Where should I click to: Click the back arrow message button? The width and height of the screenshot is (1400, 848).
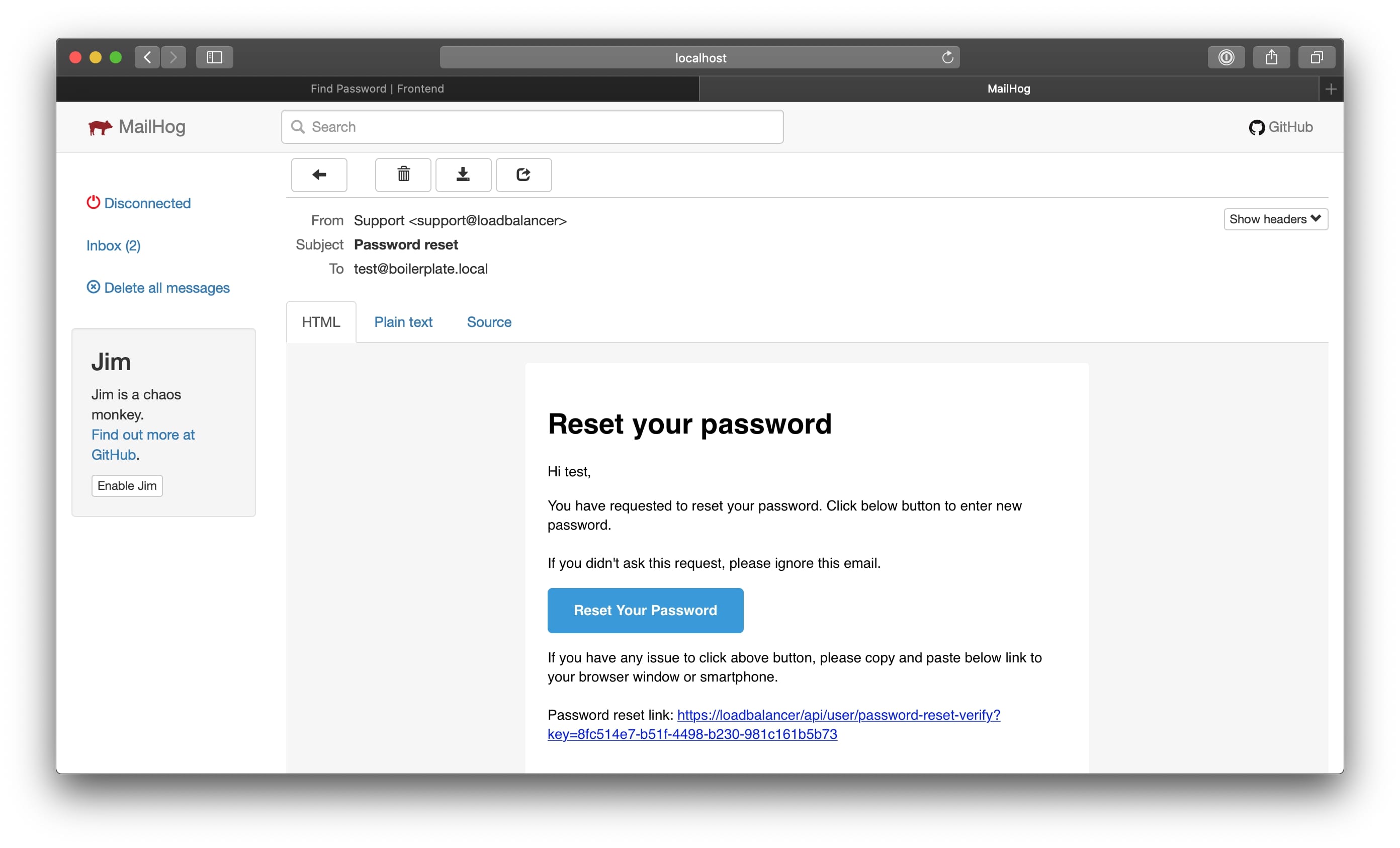(319, 175)
